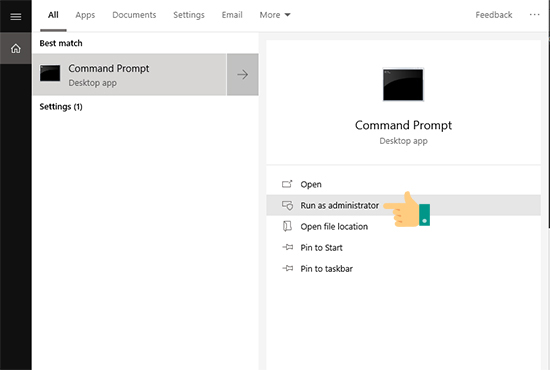Click the large Command Prompt preview icon
The height and width of the screenshot is (370, 550).
coord(403,85)
